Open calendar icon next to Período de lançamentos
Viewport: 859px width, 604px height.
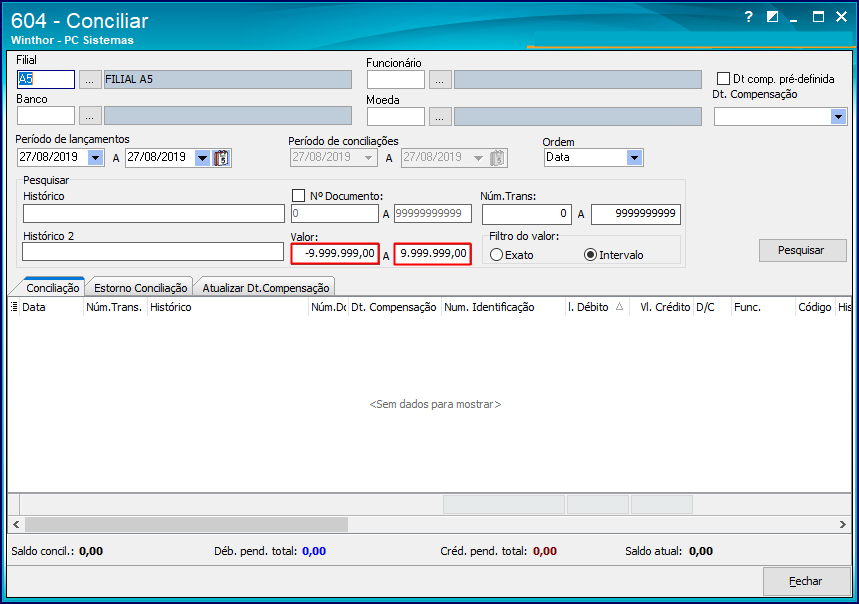(x=222, y=158)
